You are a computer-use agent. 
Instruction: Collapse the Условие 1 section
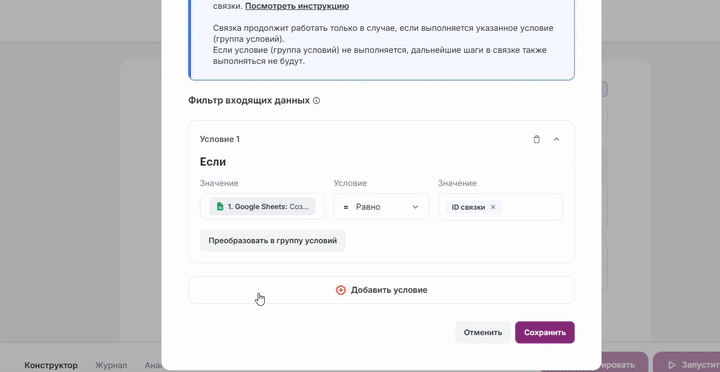click(x=557, y=139)
